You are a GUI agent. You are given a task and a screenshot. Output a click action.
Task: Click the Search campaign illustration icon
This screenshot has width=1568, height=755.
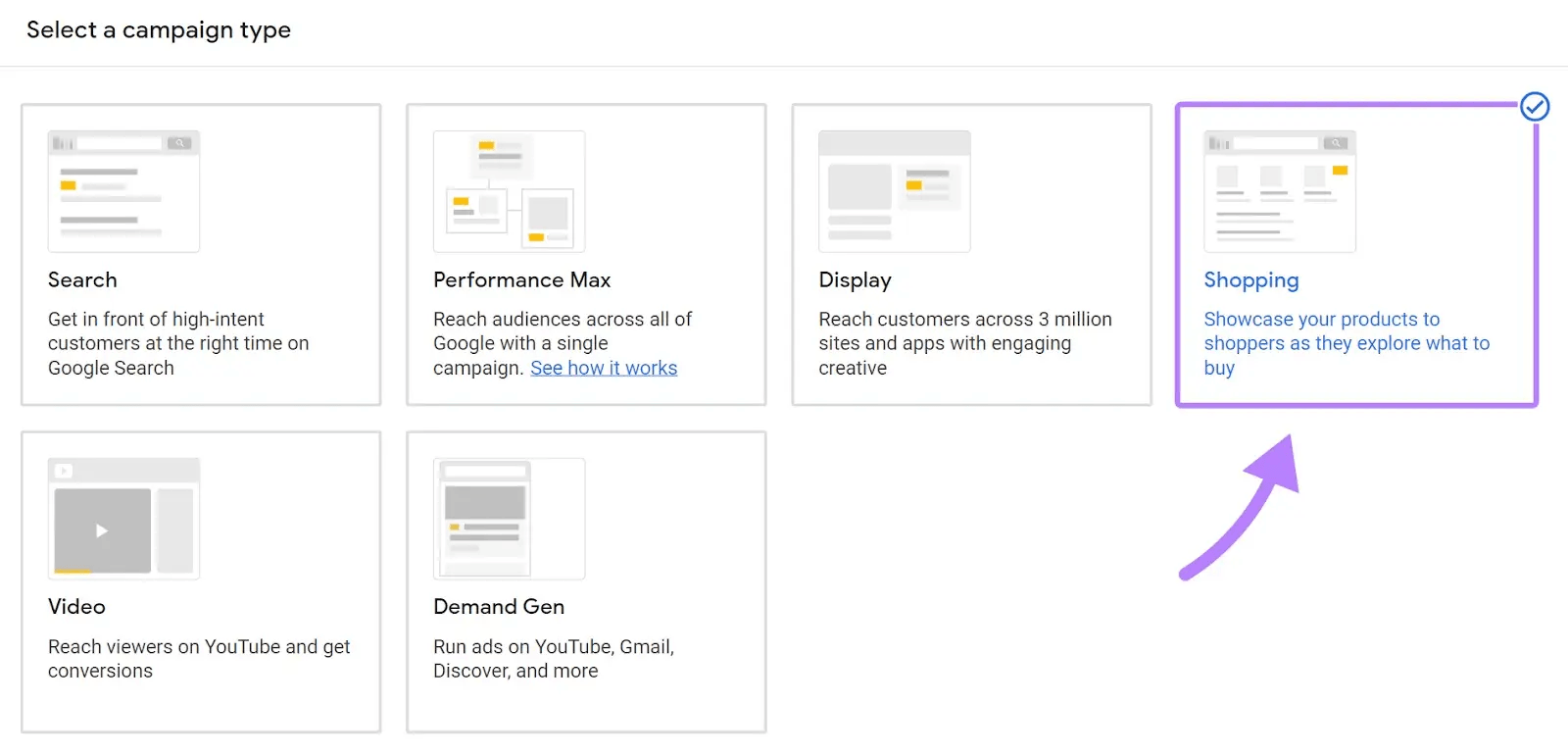123,191
